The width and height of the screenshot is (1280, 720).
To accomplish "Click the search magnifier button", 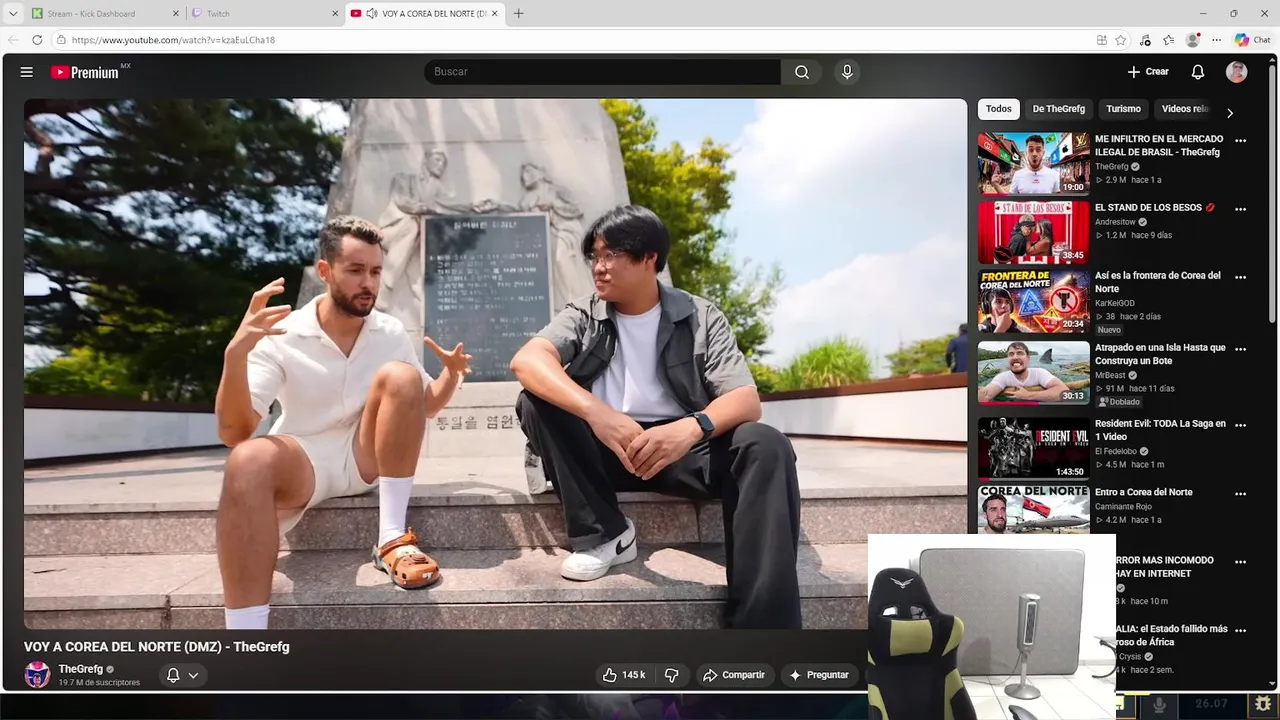I will coord(802,72).
